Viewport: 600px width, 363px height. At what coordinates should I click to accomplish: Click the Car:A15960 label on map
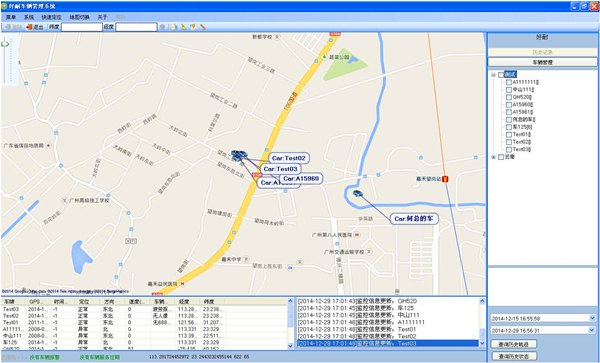click(301, 178)
